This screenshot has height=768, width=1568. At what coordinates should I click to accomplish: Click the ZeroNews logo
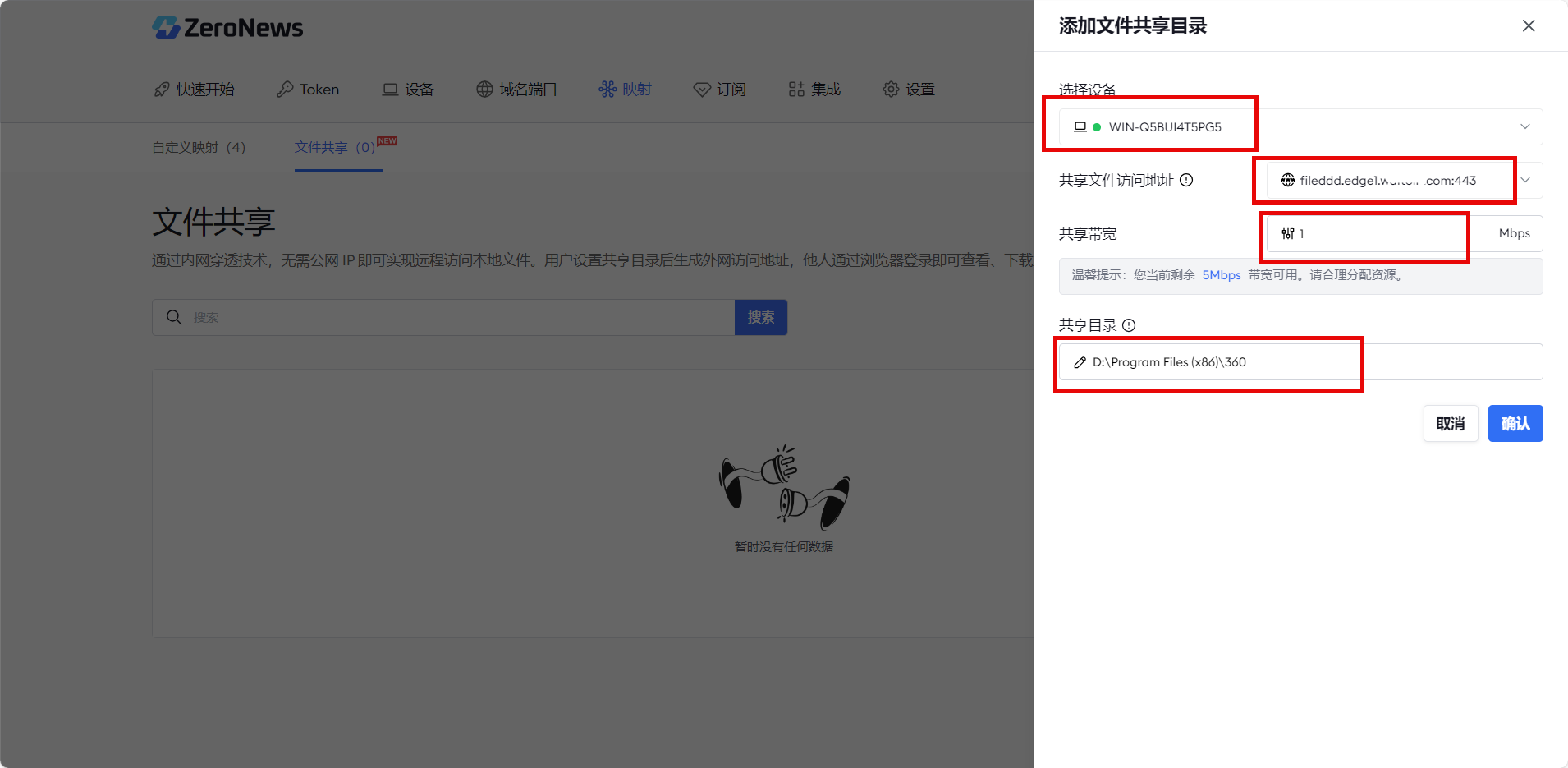pos(227,28)
